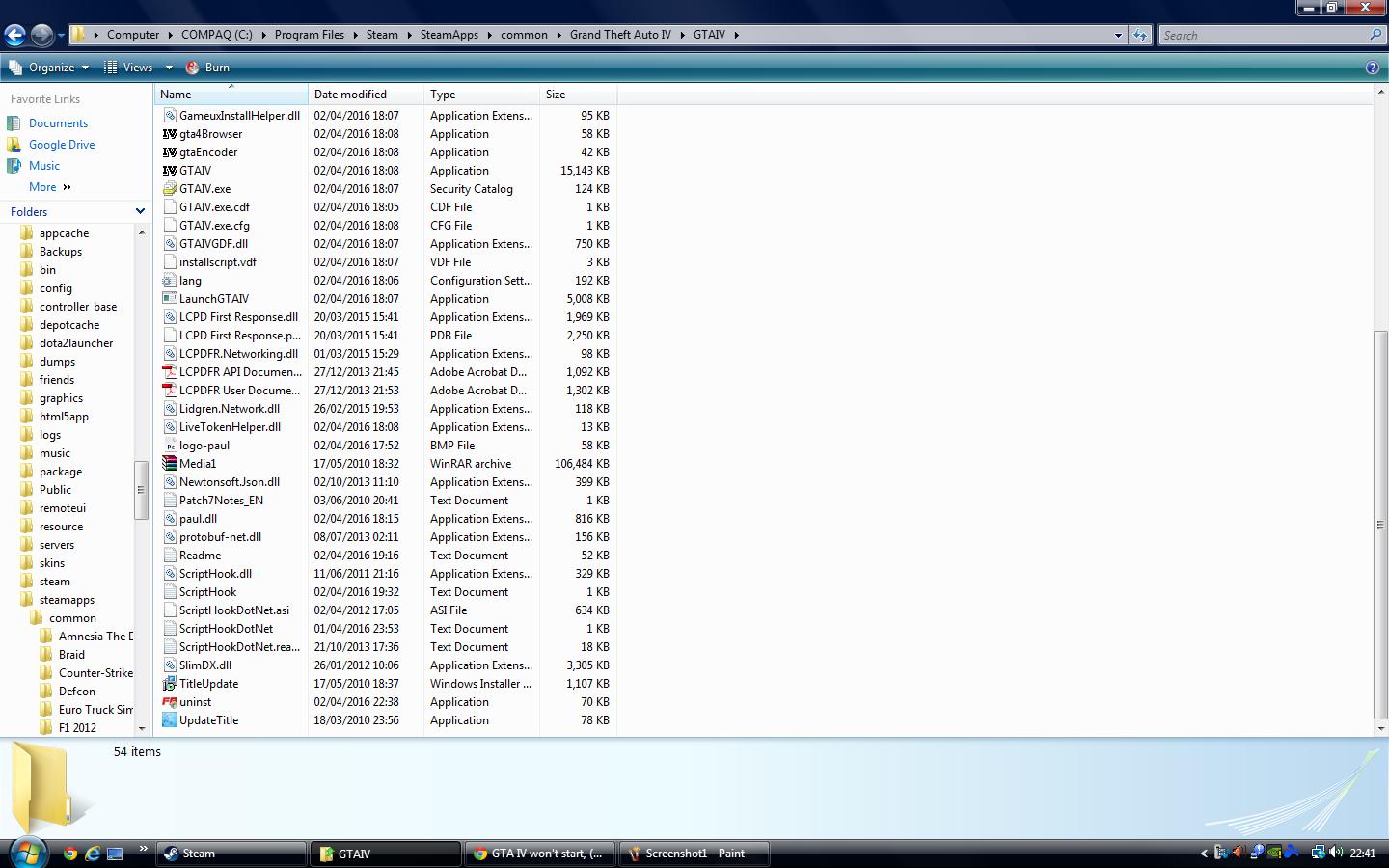The image size is (1389, 868).
Task: Click the Steam breadcrumb in address bar
Action: 382,35
